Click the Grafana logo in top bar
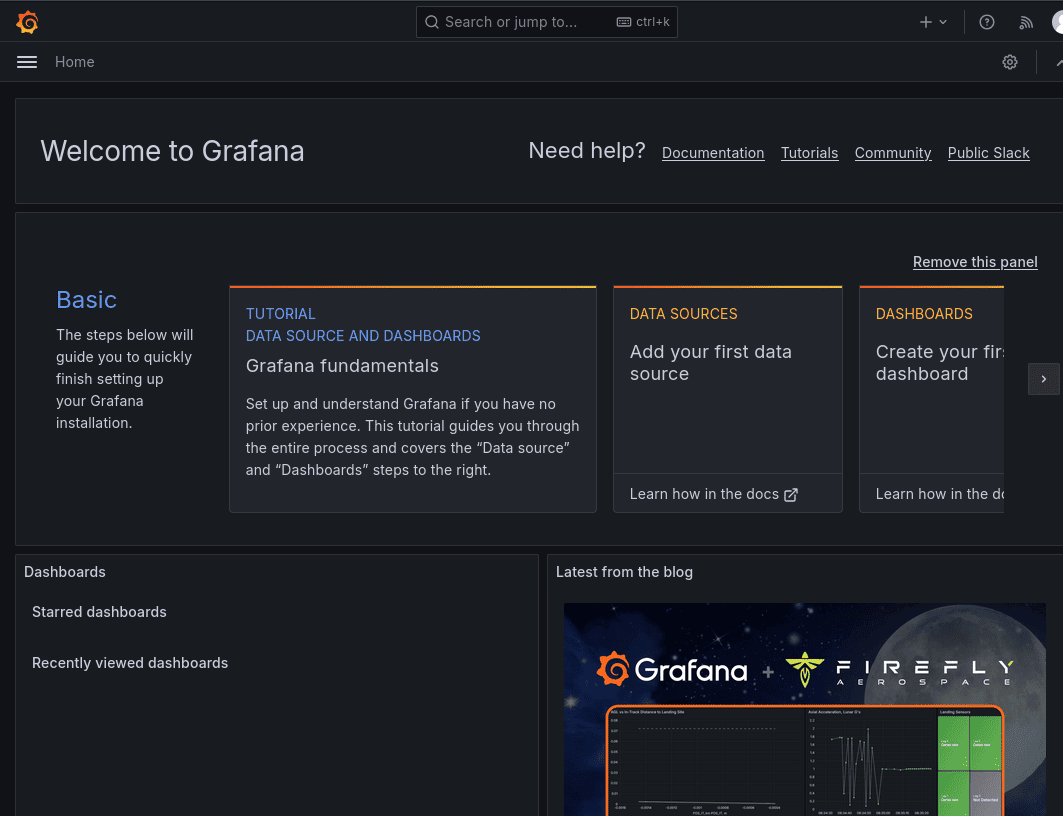Image resolution: width=1063 pixels, height=816 pixels. 27,22
